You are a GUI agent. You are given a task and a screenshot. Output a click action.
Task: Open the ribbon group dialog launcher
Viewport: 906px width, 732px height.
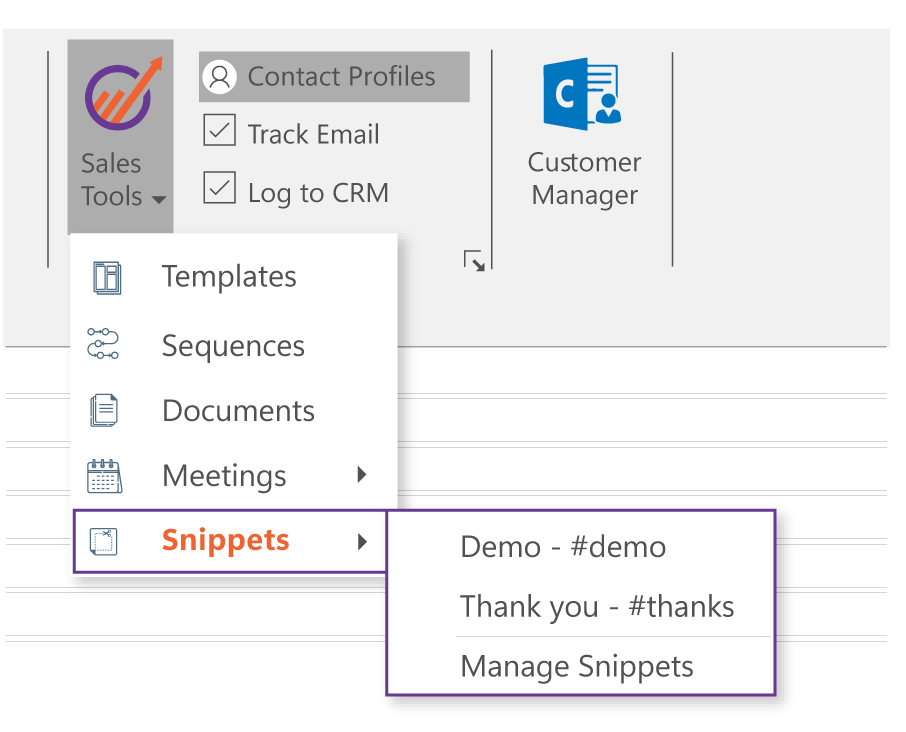[x=474, y=262]
